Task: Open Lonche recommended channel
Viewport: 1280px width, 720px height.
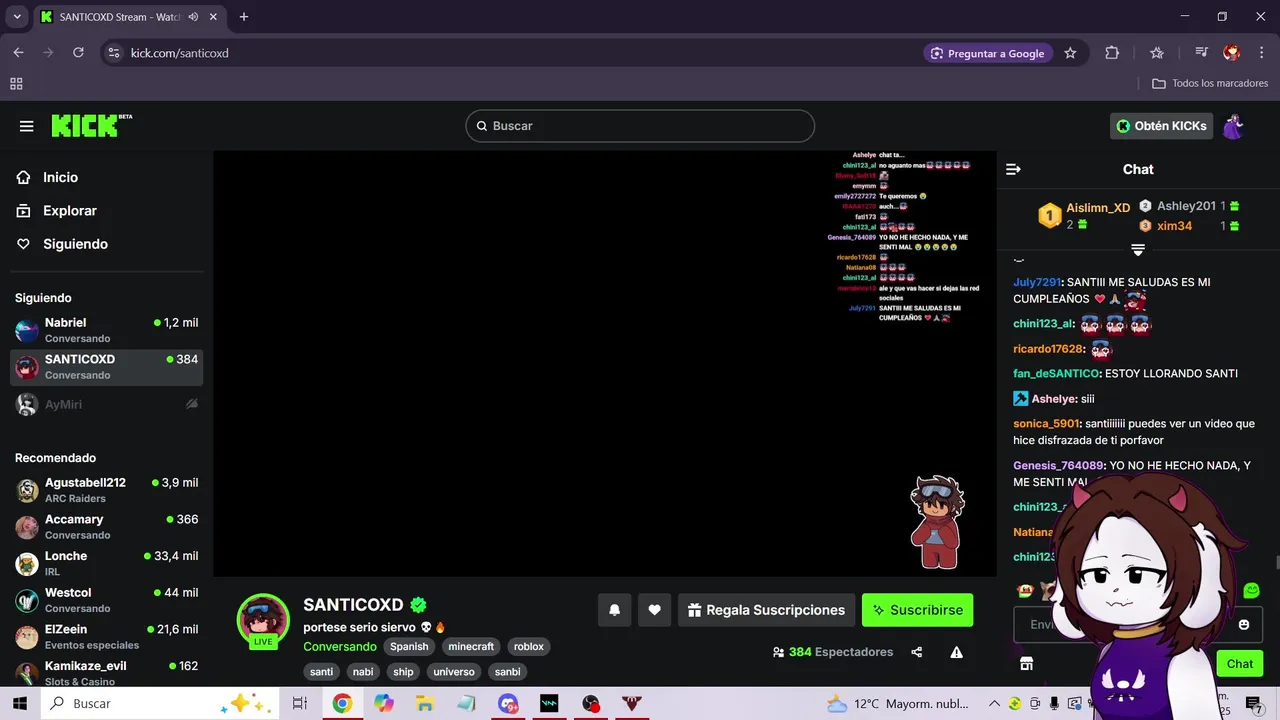Action: (x=107, y=563)
